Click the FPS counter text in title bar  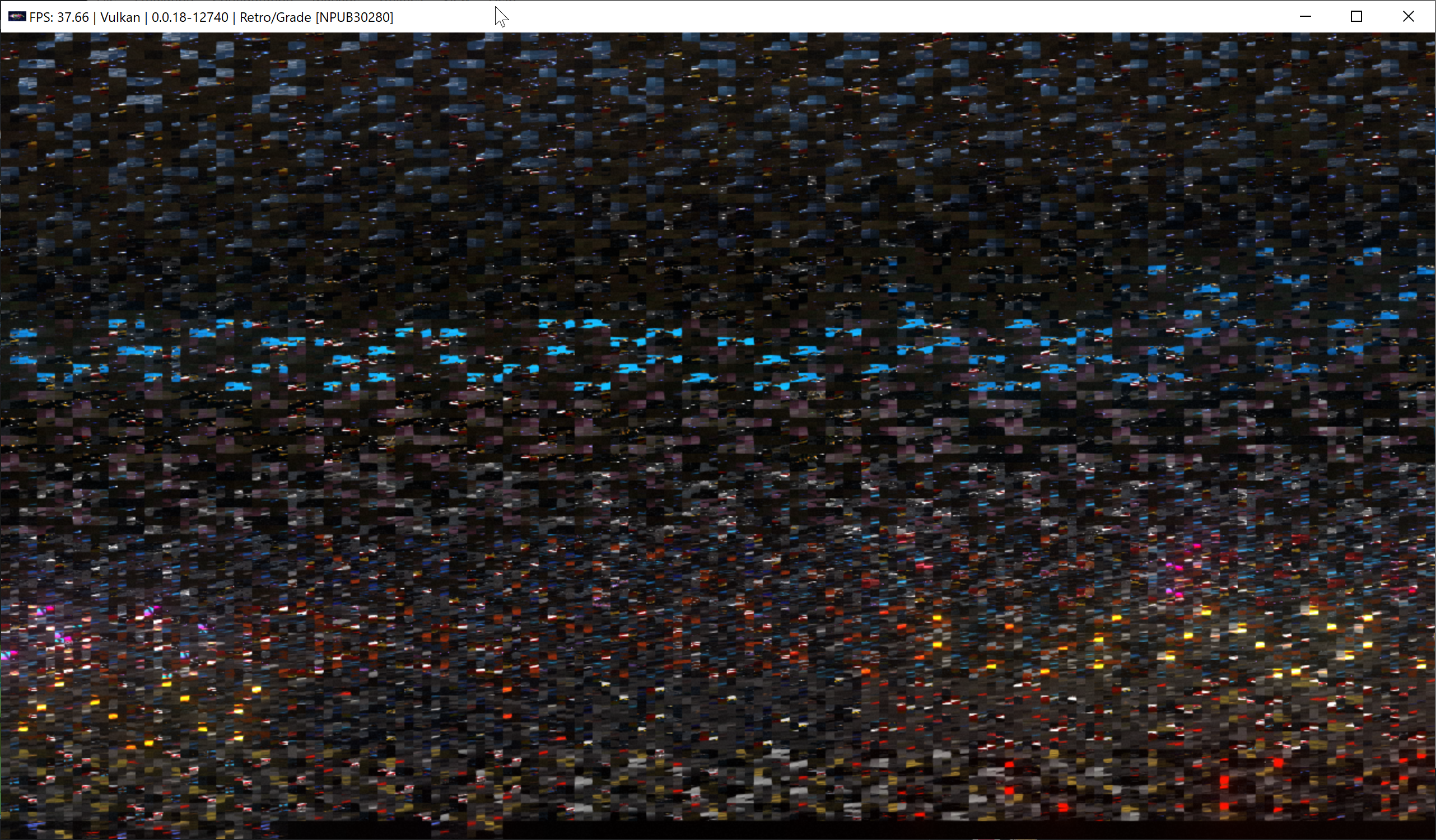[59, 17]
